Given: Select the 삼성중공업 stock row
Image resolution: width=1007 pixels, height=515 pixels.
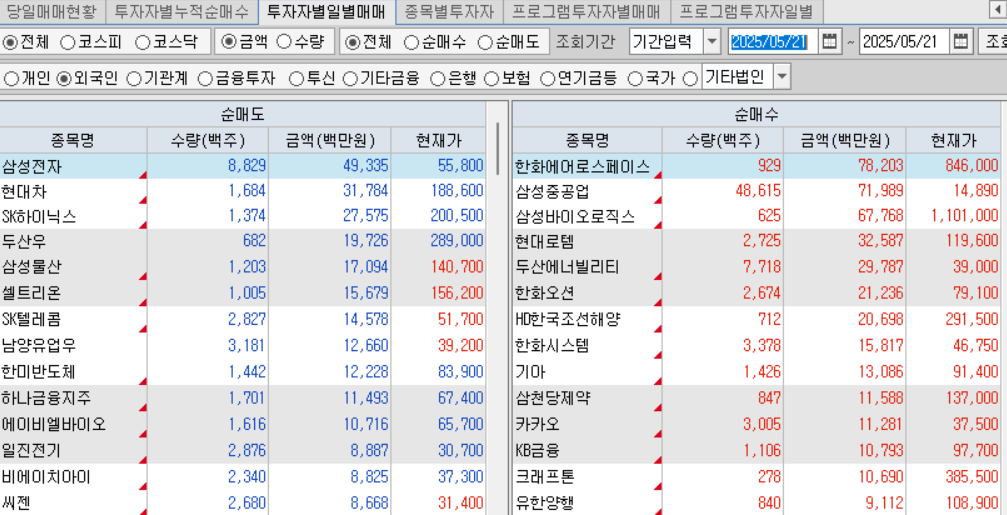Looking at the screenshot, I should click(758, 191).
